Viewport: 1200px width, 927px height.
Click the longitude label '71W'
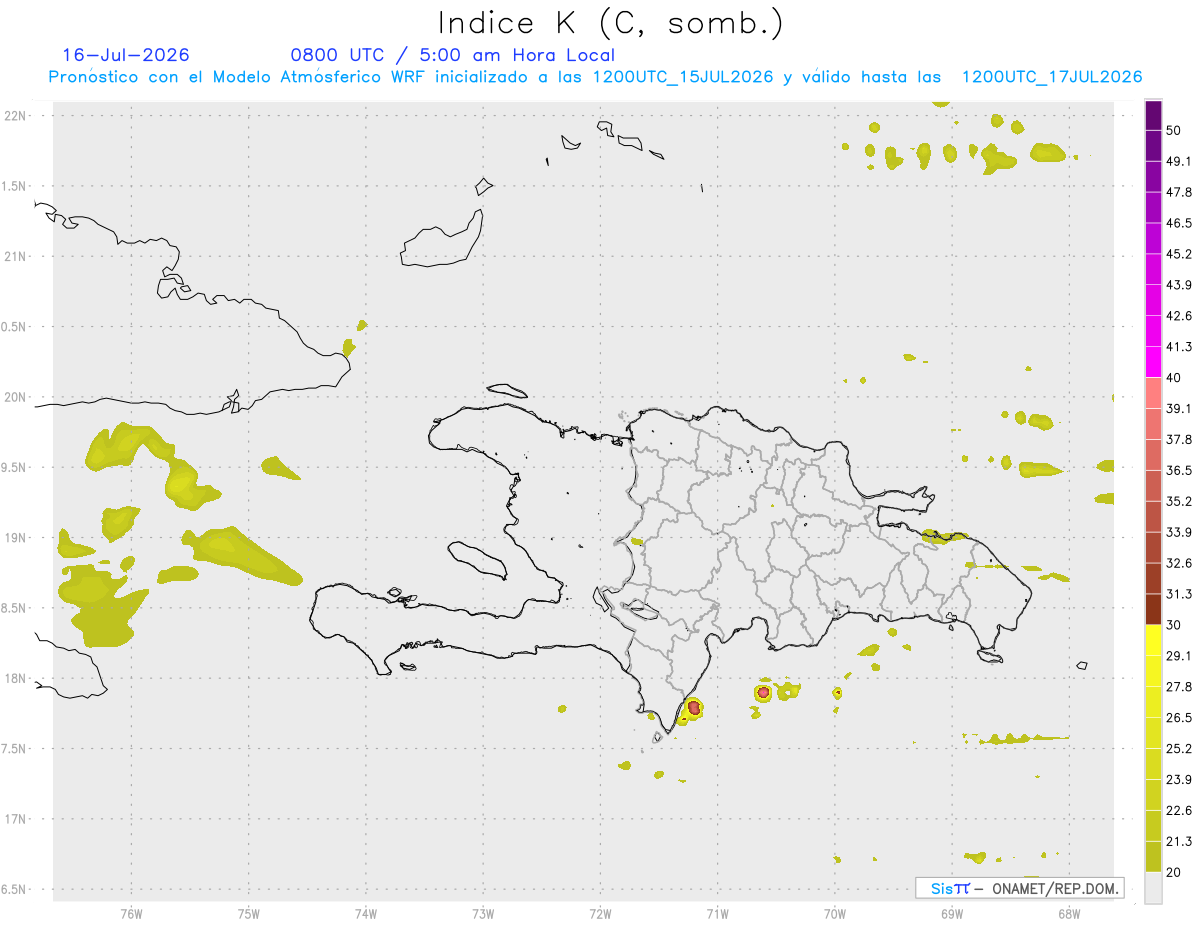(x=717, y=913)
